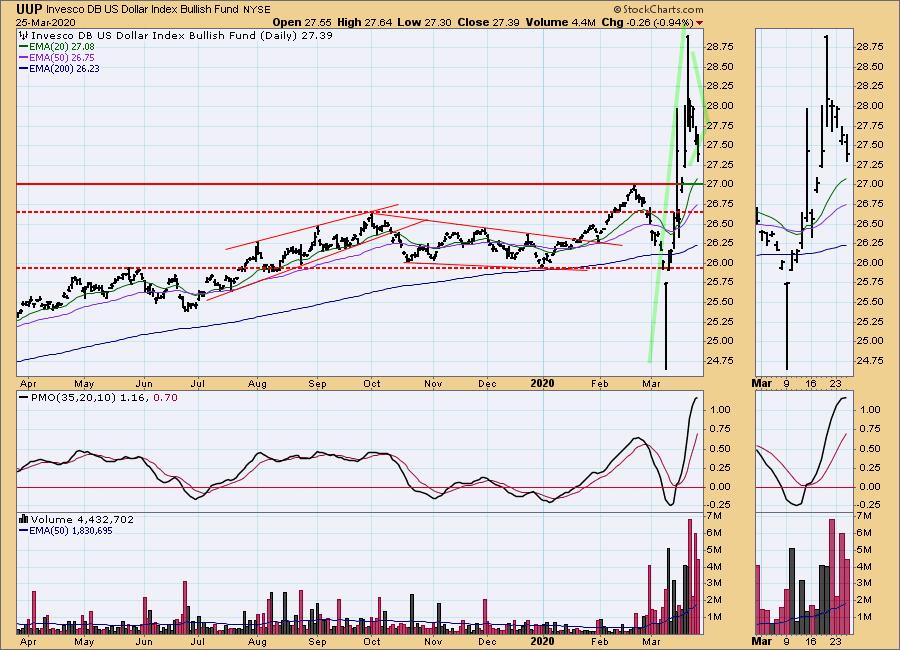Image resolution: width=900 pixels, height=650 pixels.
Task: Click the 2020 label under the price panel
Action: [x=542, y=383]
